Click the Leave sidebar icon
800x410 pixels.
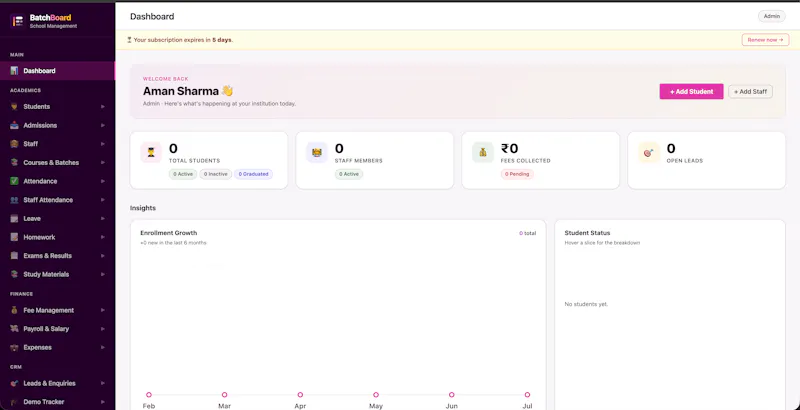click(x=14, y=218)
